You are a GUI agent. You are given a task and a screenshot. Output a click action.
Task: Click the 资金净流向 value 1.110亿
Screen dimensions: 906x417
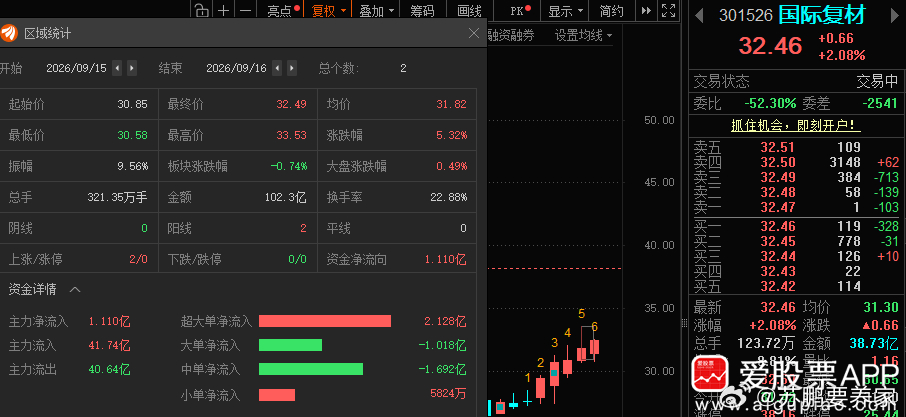(445, 259)
